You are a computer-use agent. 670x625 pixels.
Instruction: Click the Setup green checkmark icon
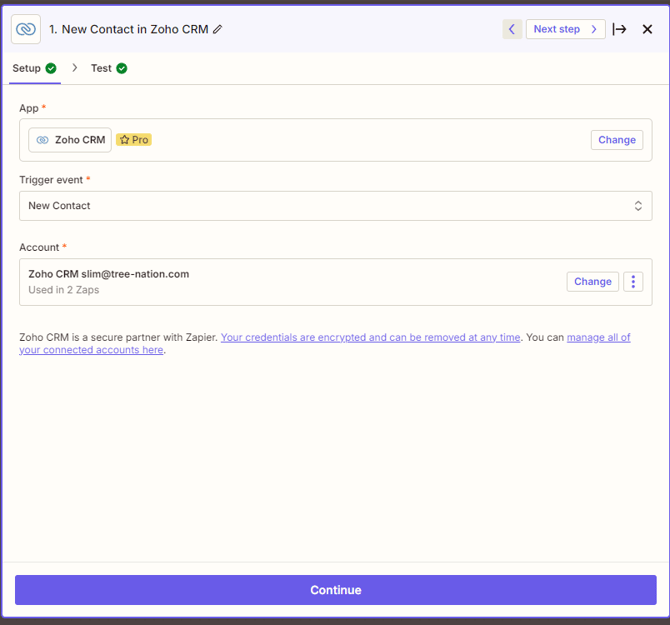(x=51, y=68)
